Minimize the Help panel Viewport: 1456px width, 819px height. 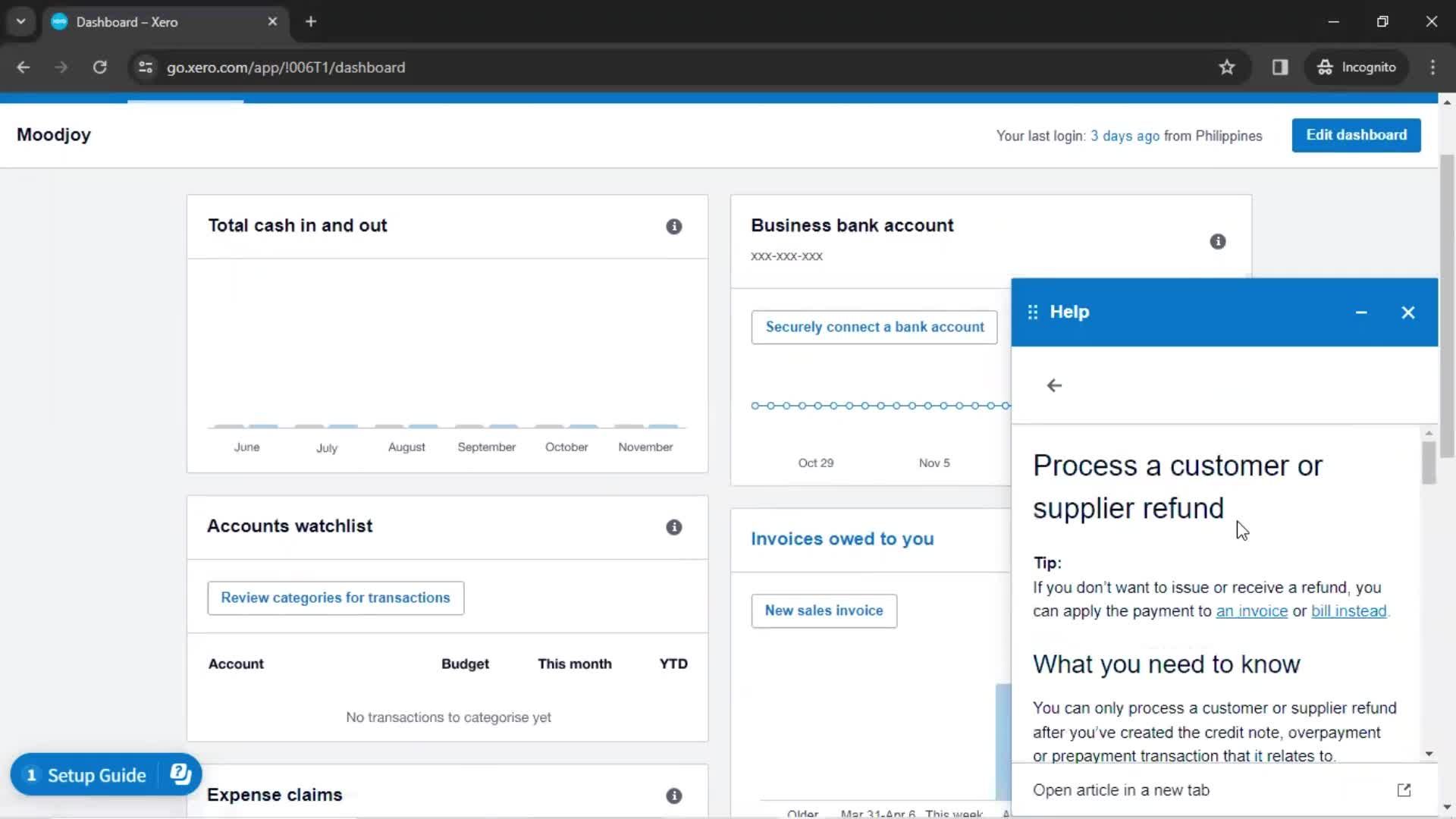pos(1361,312)
